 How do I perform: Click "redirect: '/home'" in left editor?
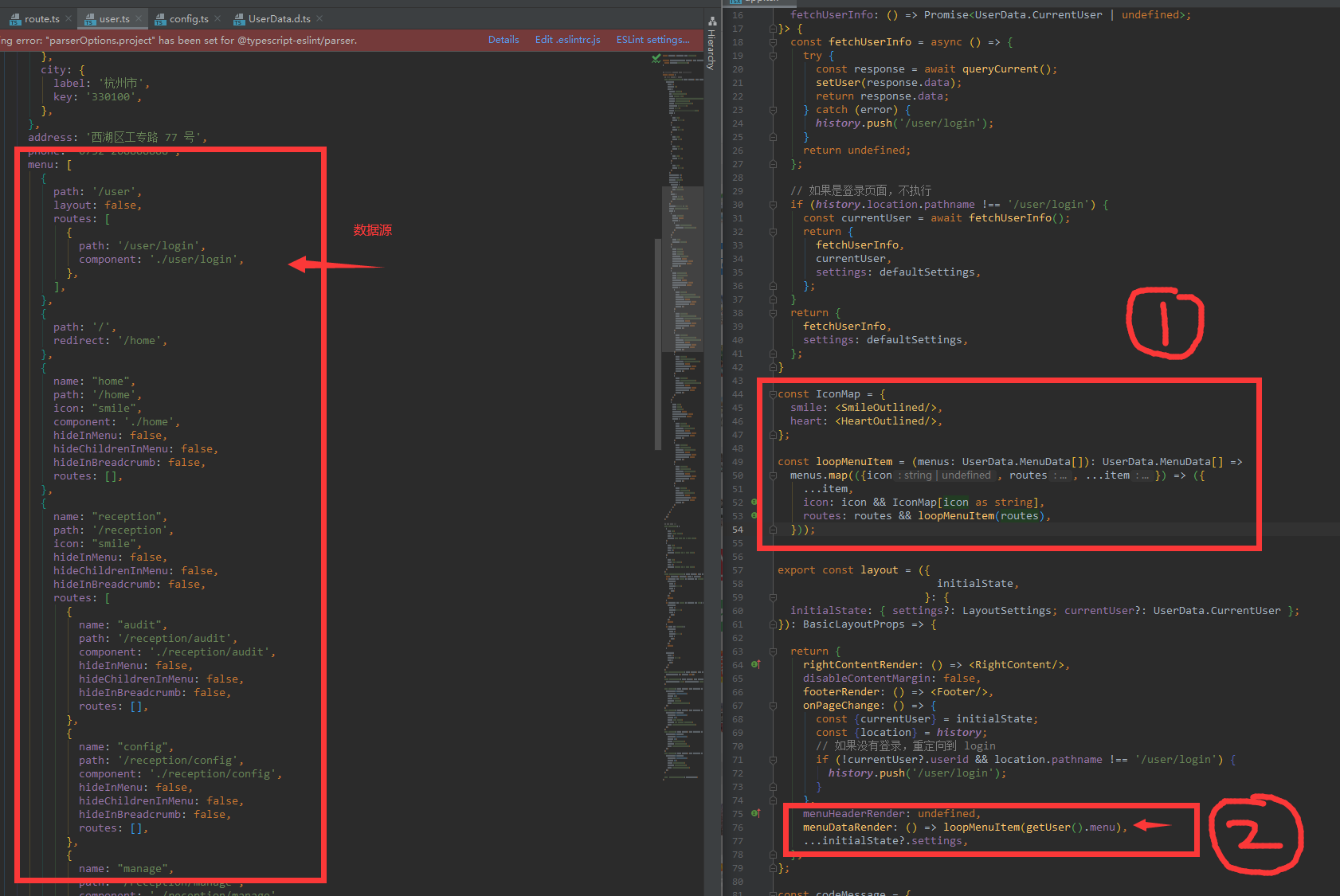coord(108,341)
